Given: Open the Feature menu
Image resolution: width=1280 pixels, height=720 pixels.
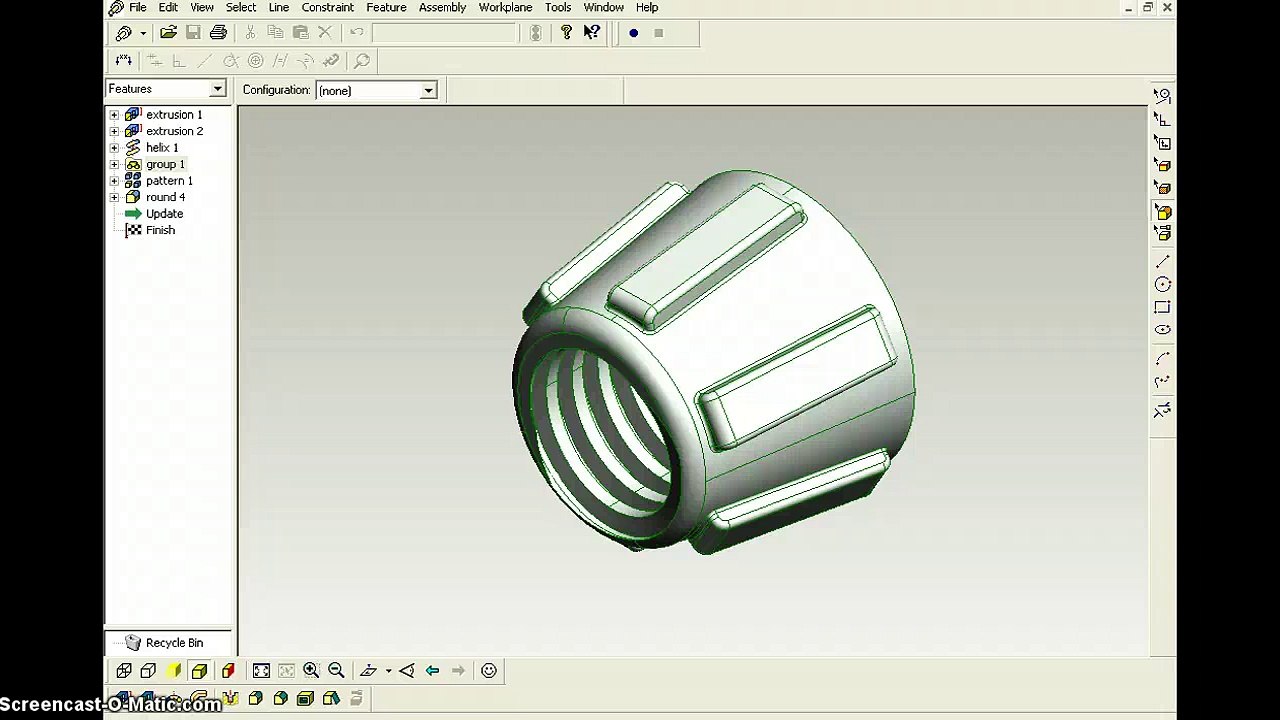Looking at the screenshot, I should 386,7.
